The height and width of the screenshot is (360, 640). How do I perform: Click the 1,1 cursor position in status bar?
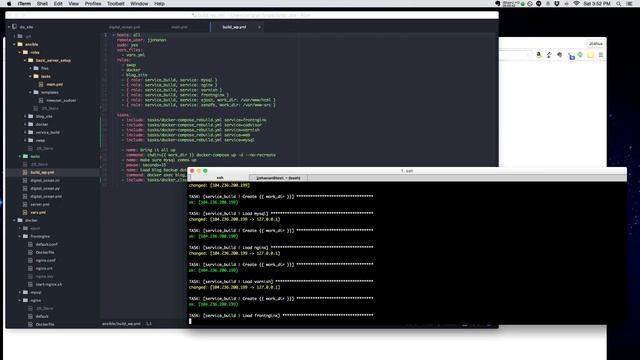tap(149, 324)
